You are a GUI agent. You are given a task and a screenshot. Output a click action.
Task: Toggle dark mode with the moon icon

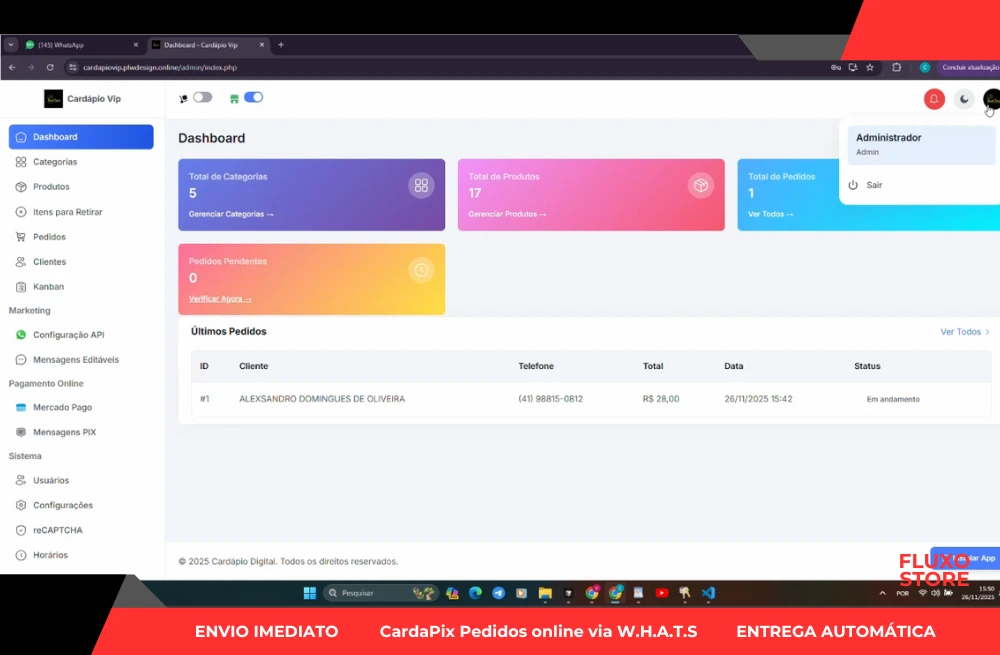[x=963, y=98]
